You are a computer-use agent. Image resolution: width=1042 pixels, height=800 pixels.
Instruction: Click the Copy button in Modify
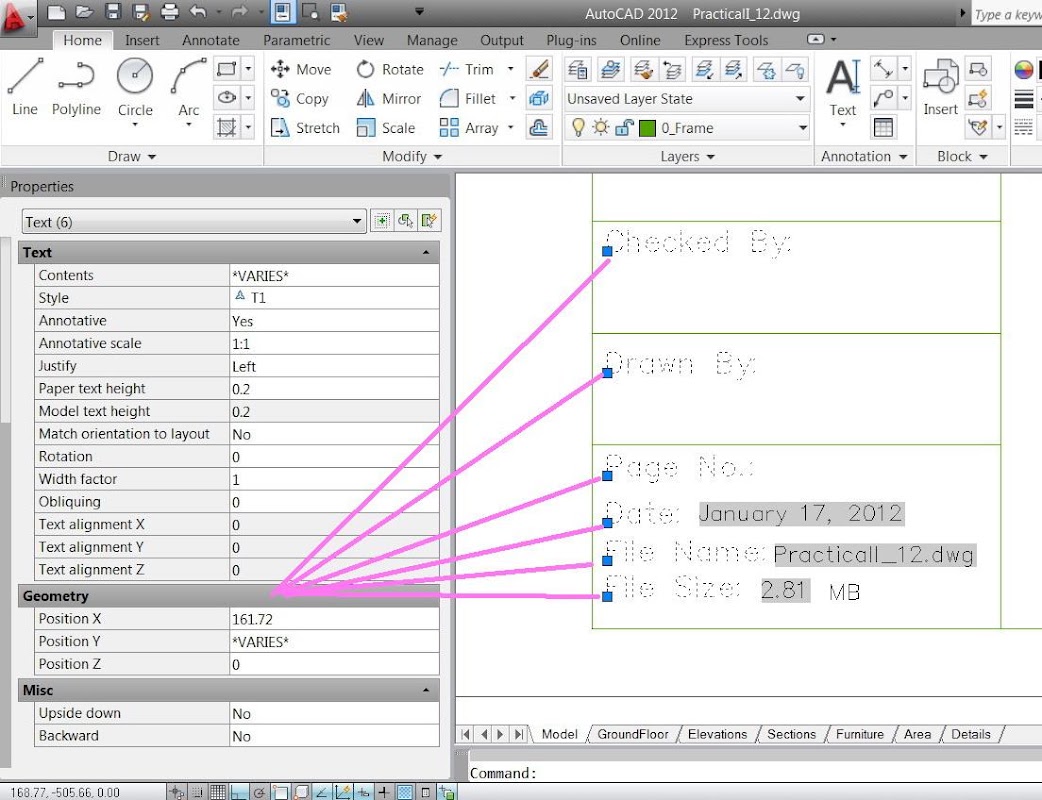click(x=300, y=99)
